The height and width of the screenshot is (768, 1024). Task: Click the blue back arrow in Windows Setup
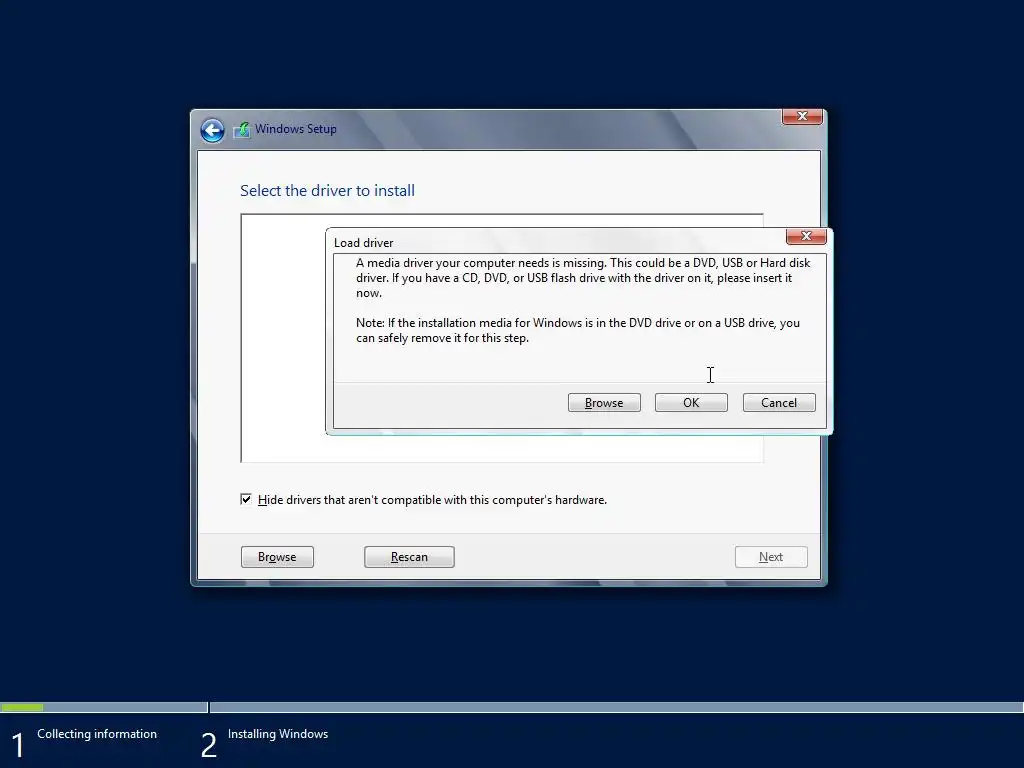point(212,130)
